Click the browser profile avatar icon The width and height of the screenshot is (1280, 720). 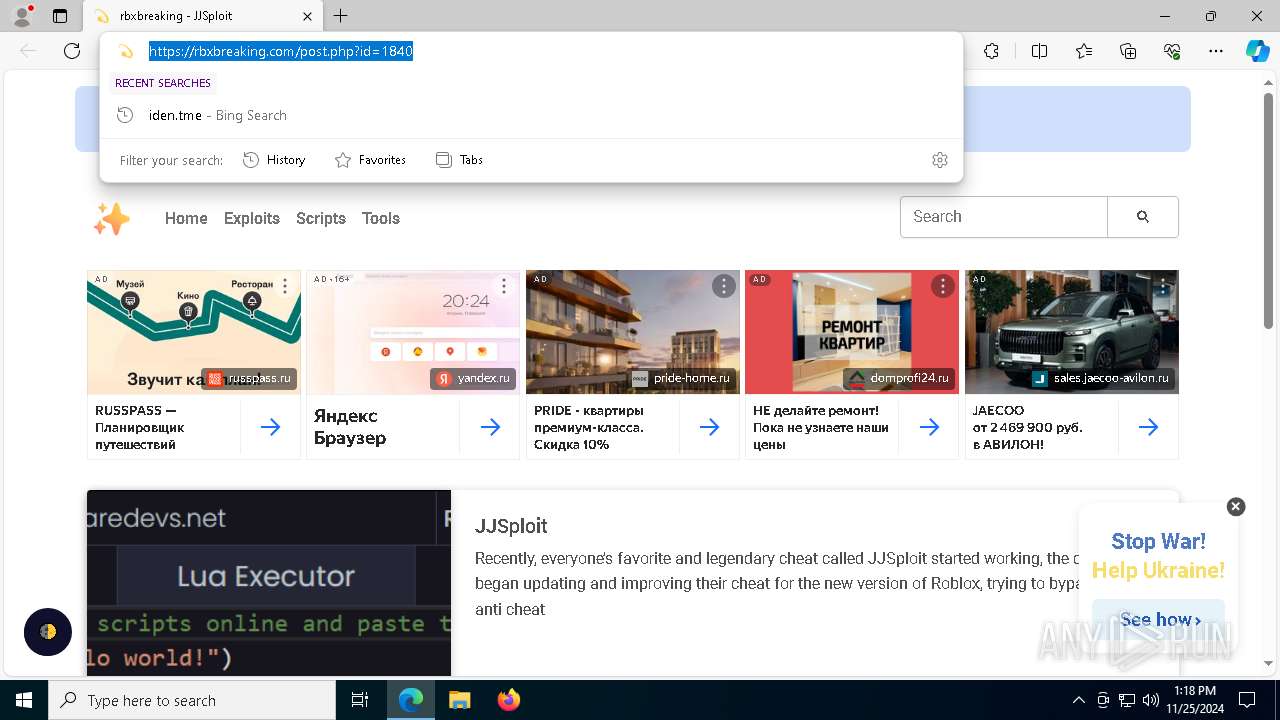(x=21, y=16)
